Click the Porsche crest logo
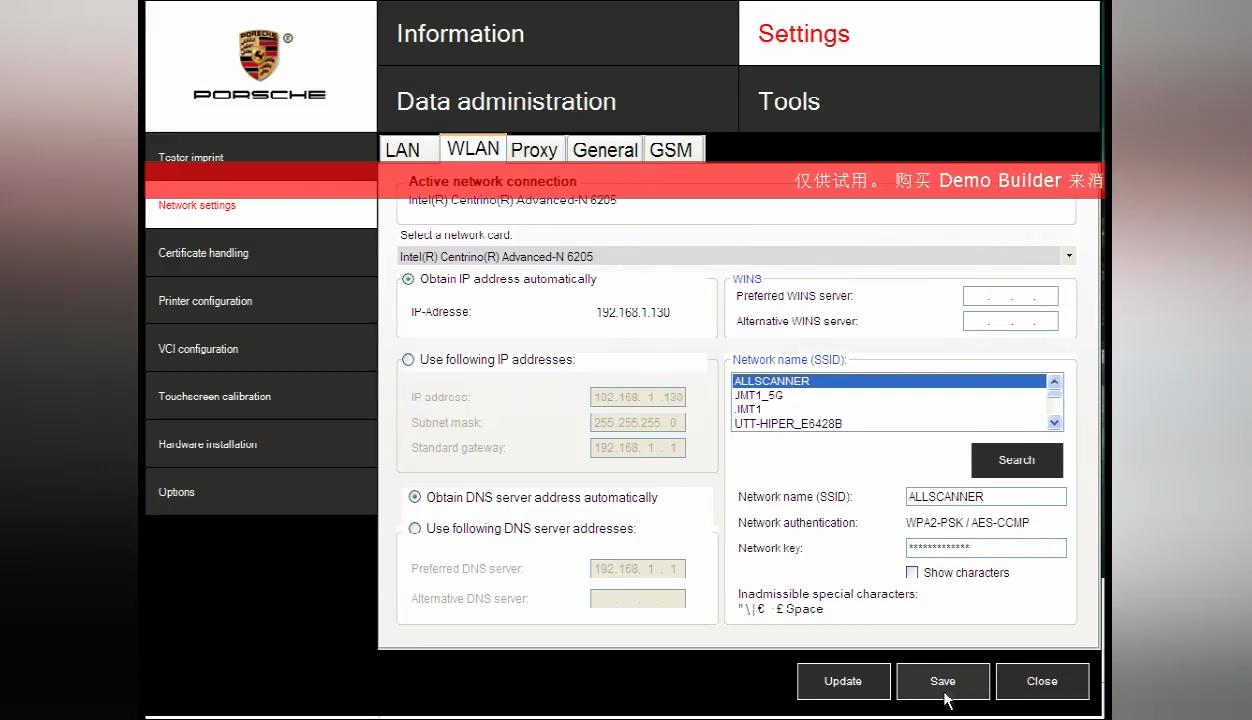This screenshot has height=720, width=1252. pos(259,55)
